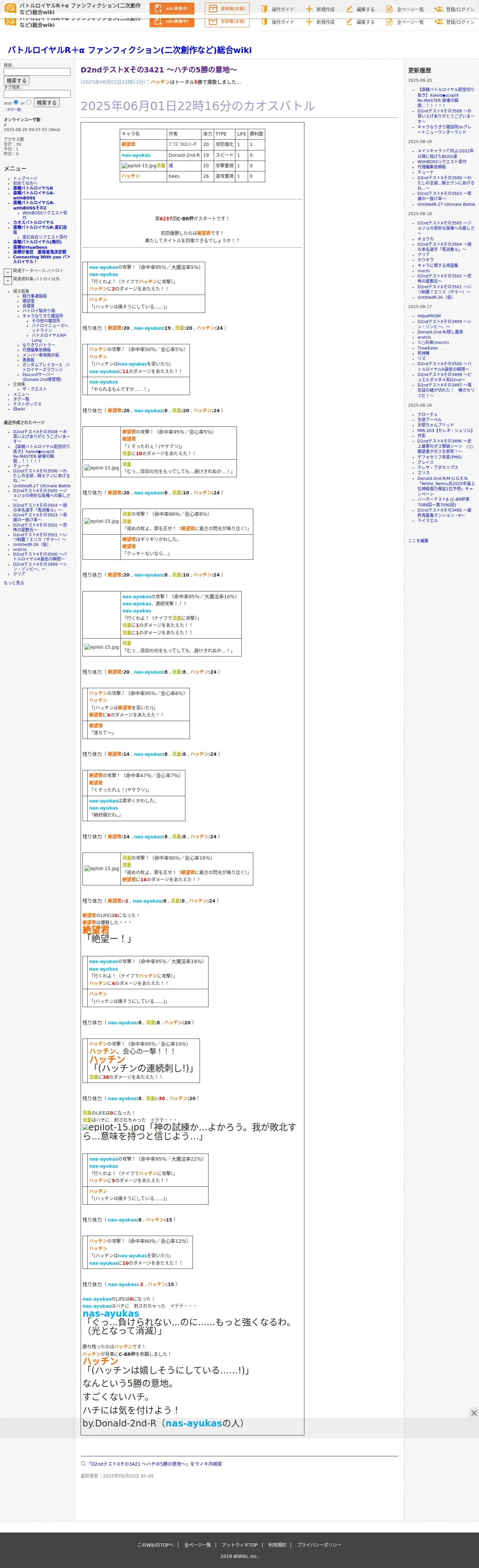479x1568 pixels.
Task: Click the @wiki logo icon in topmost header
Action: click(10, 9)
